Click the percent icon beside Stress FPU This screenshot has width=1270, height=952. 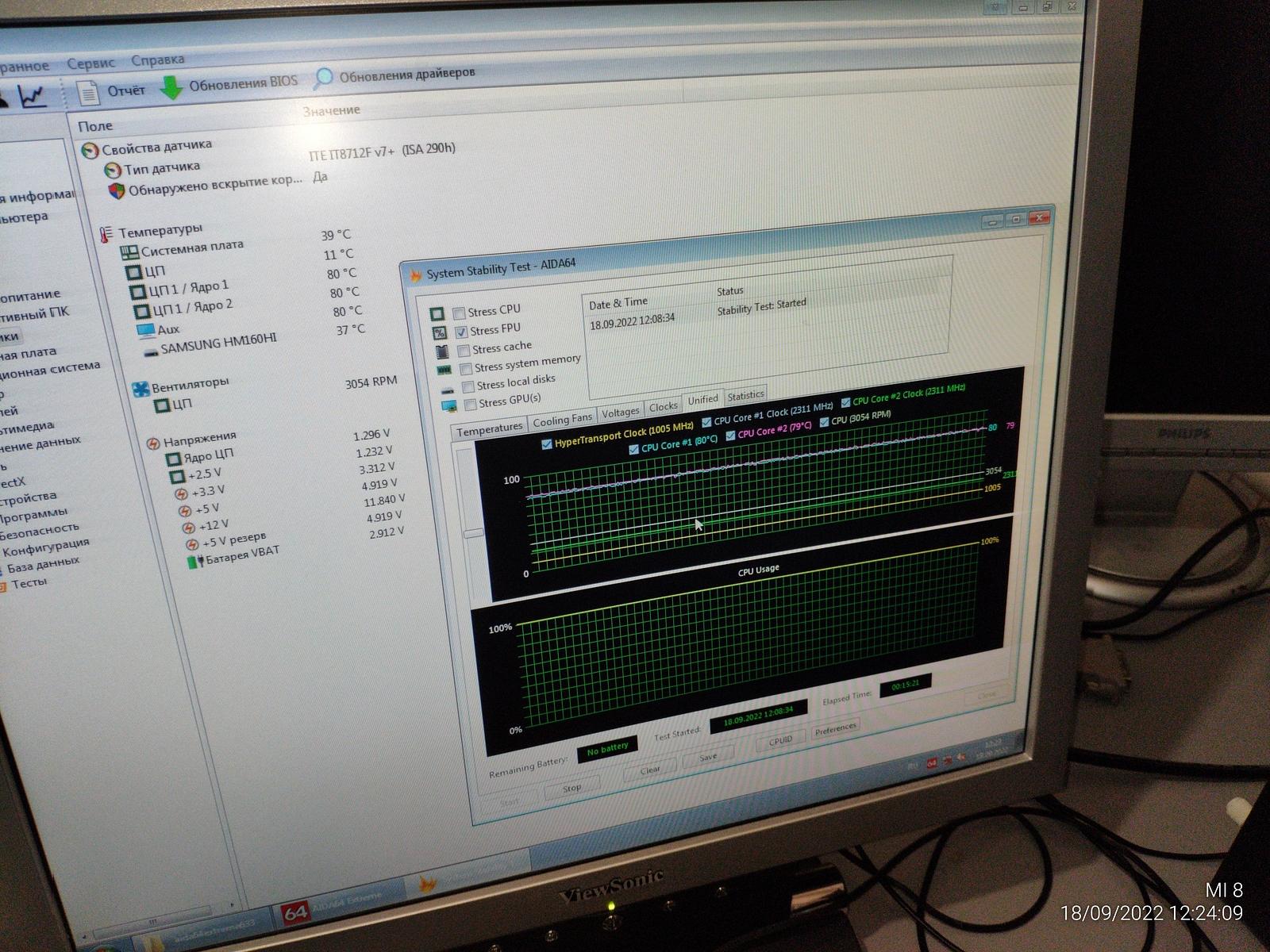pos(439,333)
